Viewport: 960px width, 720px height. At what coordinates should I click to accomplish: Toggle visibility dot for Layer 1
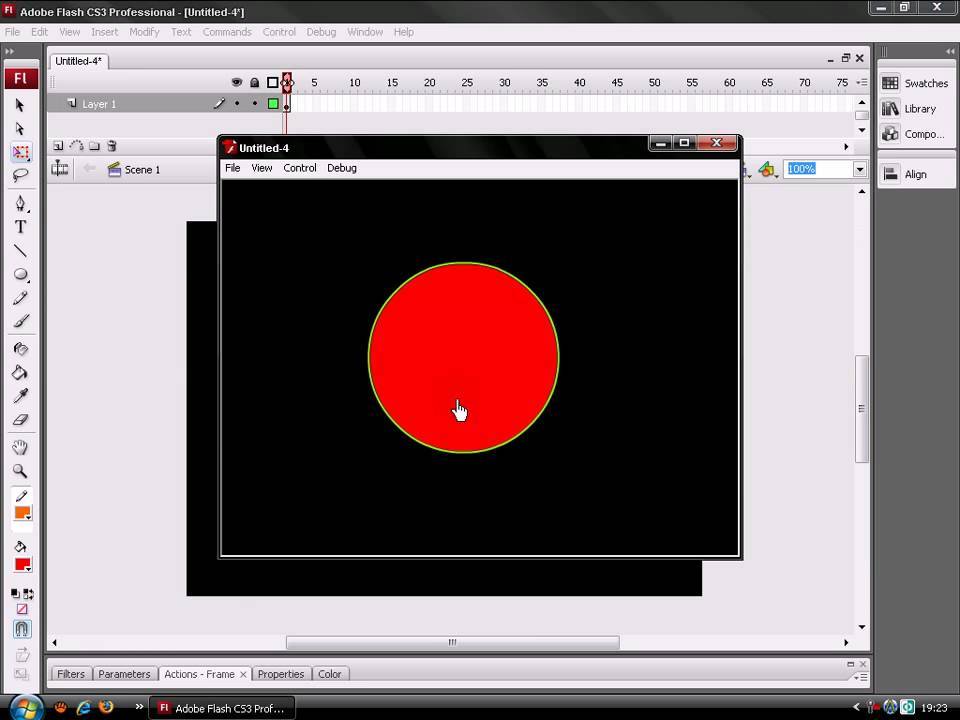click(237, 104)
